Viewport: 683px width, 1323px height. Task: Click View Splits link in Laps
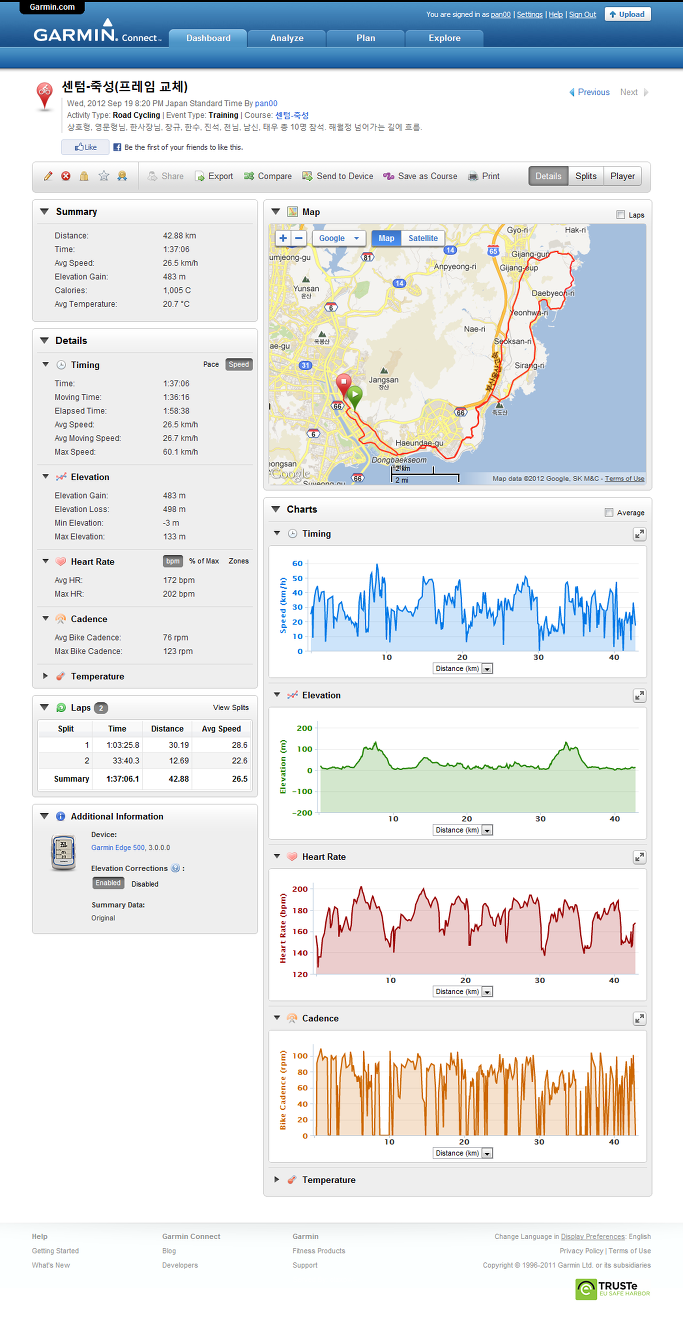231,708
